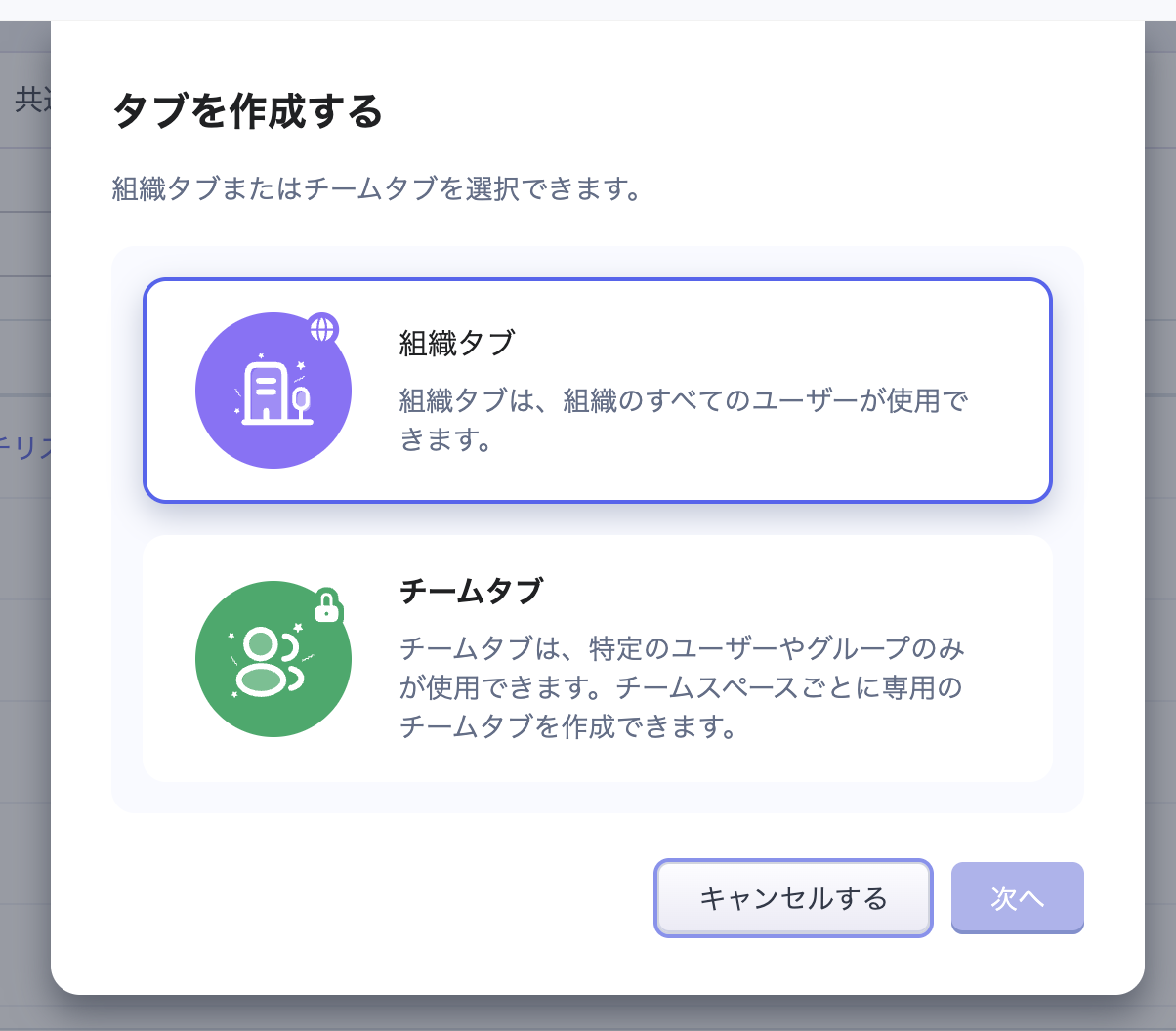1176x1031 pixels.
Task: Click the light gray panel between the two cards
Action: click(598, 518)
